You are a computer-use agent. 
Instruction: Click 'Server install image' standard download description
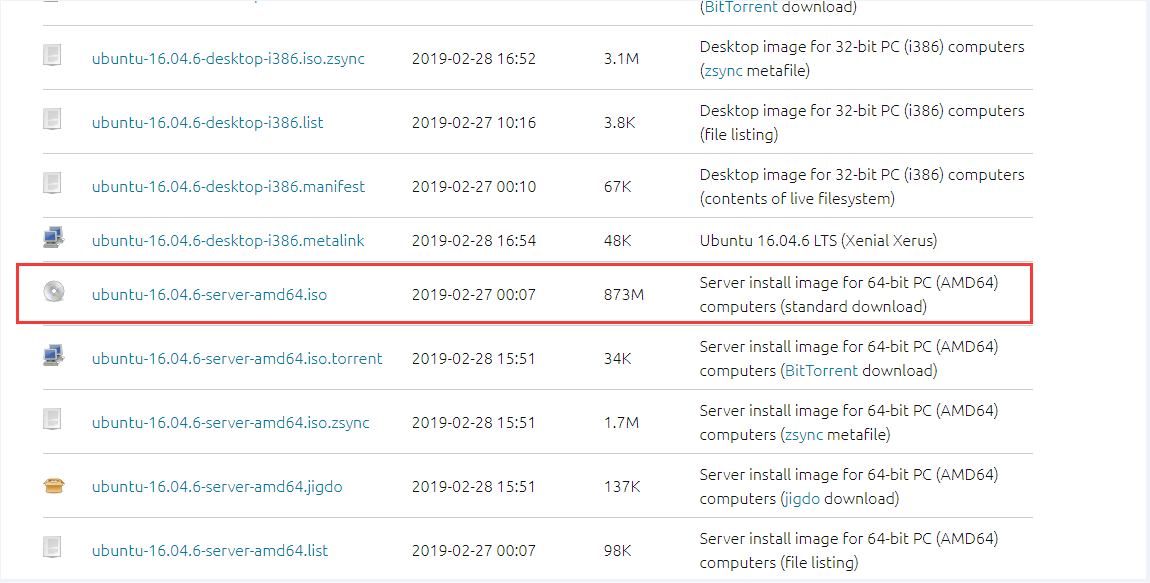tap(849, 295)
